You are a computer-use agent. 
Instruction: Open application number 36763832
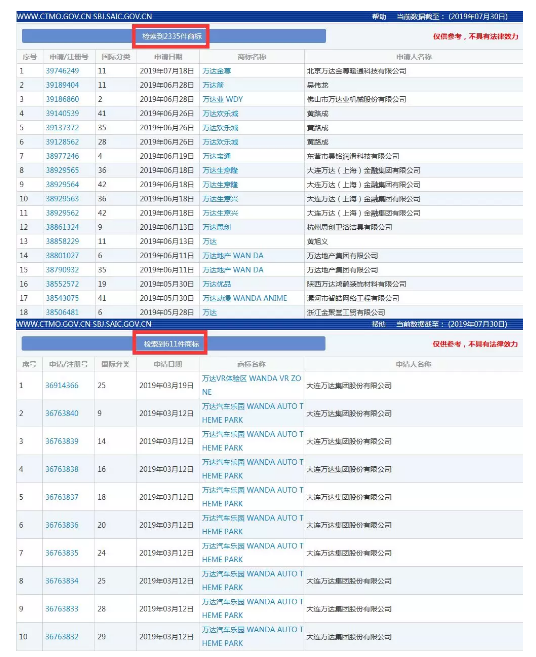click(62, 637)
